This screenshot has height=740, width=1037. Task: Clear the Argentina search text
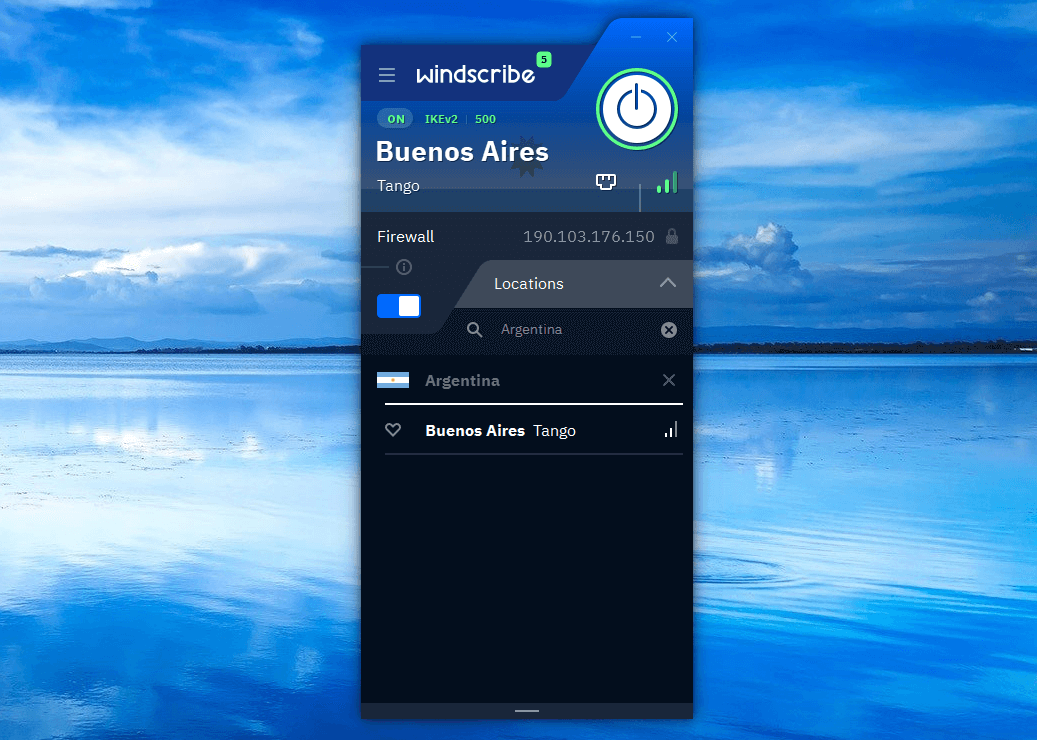click(x=669, y=330)
